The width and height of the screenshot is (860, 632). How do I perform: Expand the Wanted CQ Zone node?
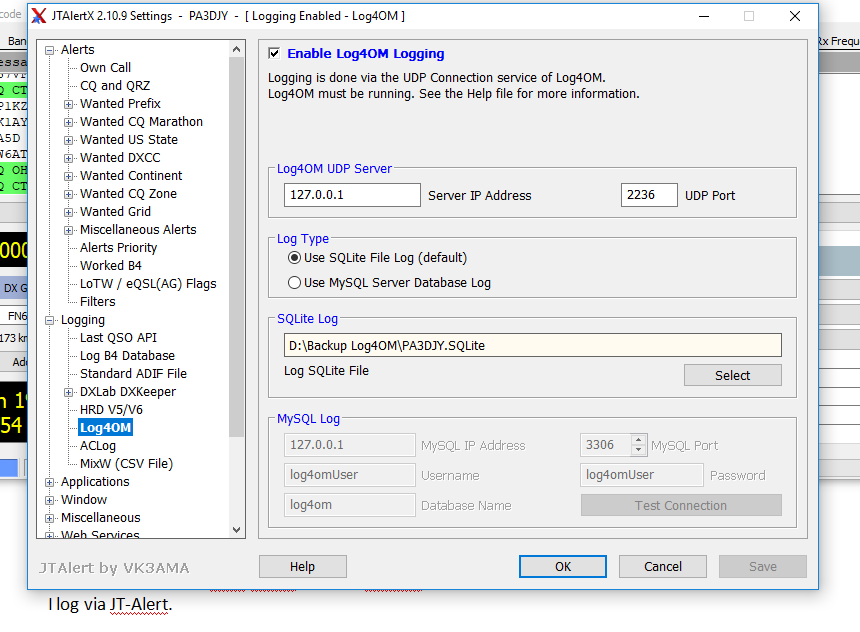(68, 194)
